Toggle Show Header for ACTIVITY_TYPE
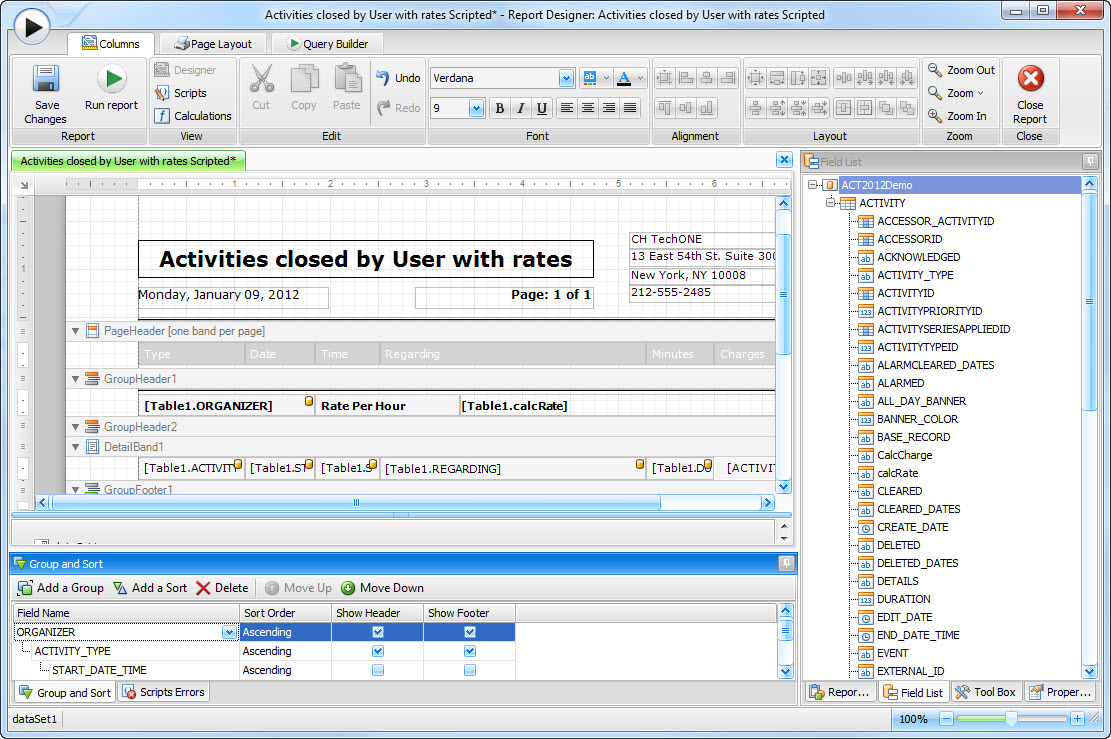The image size is (1111, 739). 378,651
